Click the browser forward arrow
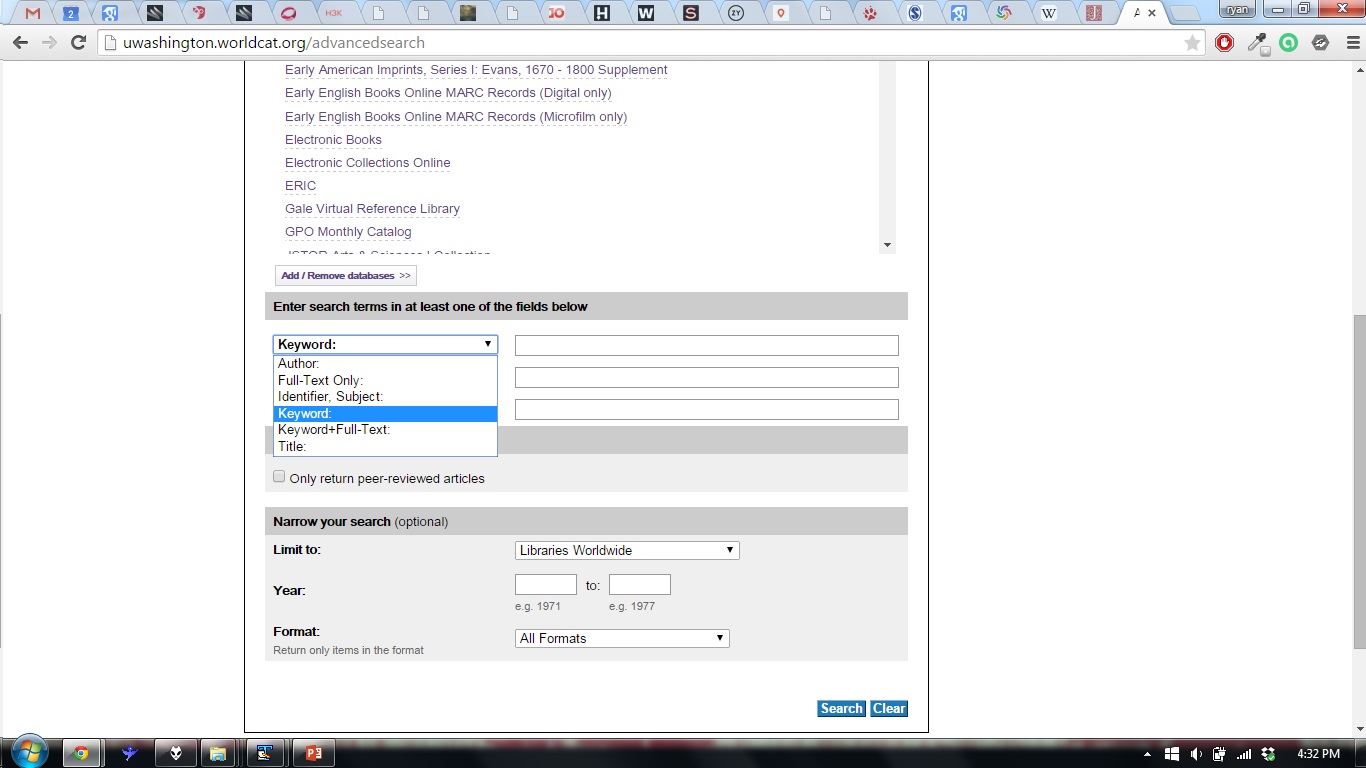1366x768 pixels. [x=49, y=43]
